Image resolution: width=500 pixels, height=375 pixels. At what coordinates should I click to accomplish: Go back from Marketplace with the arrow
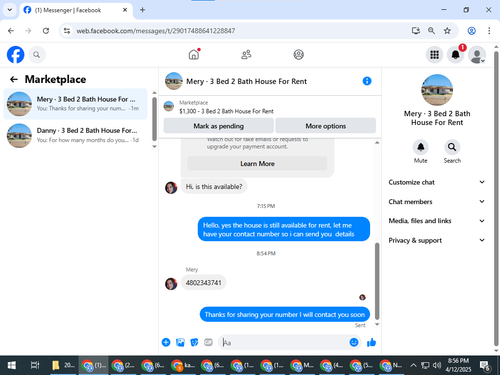click(x=14, y=79)
